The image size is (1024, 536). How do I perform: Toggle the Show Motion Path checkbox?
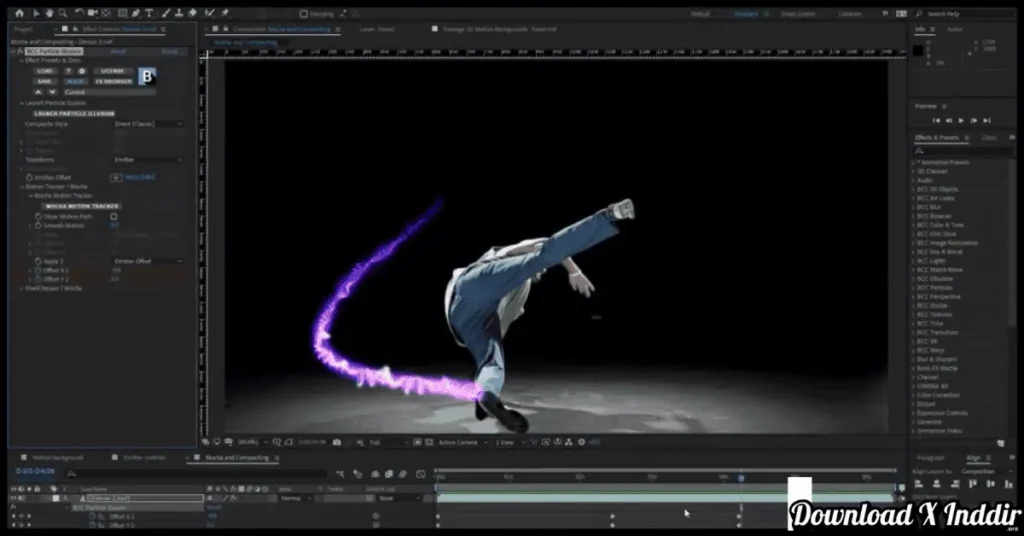tap(114, 216)
